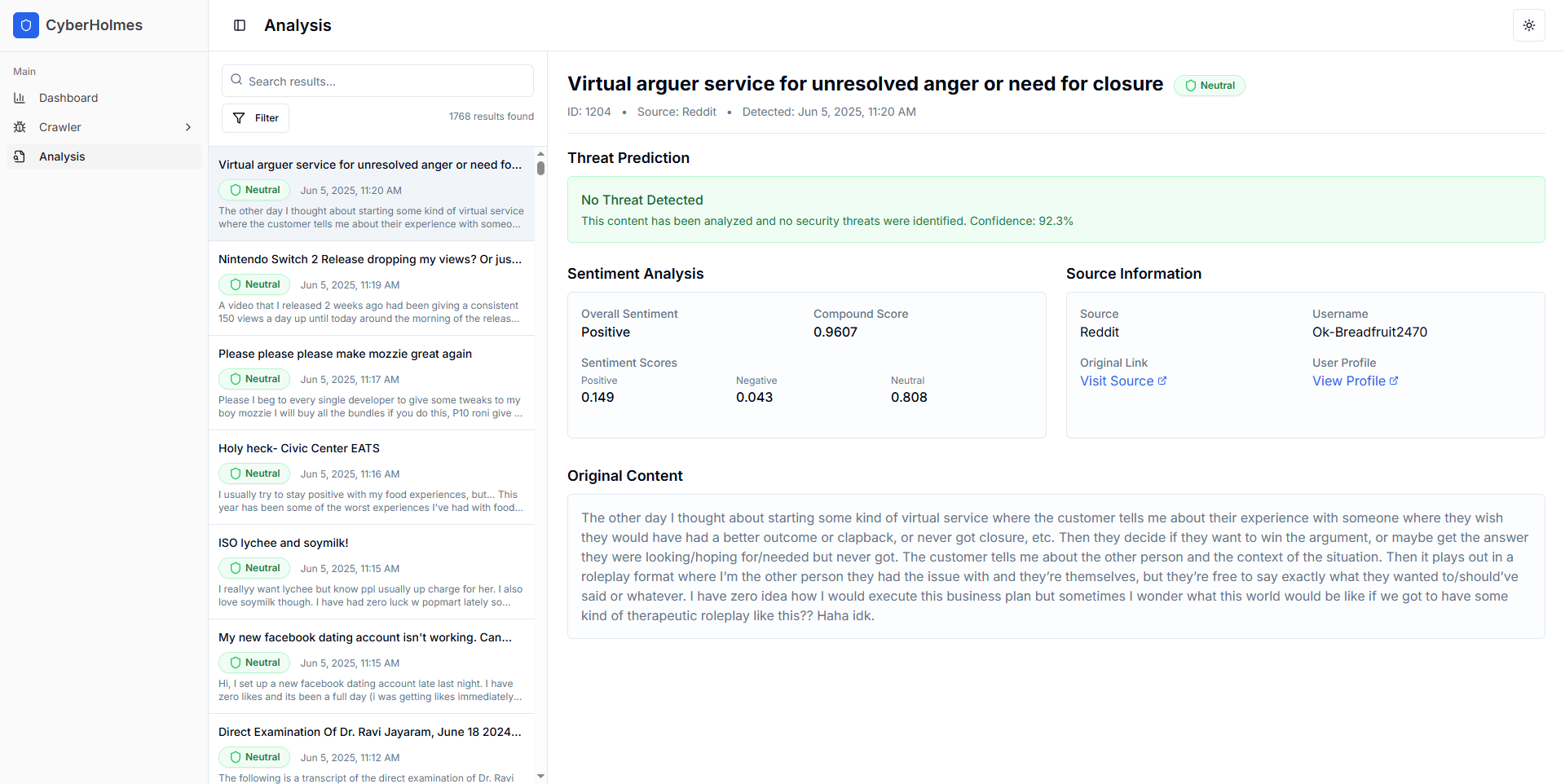Click the username Ok-Breadfruit2470
This screenshot has width=1565, height=784.
(1369, 332)
